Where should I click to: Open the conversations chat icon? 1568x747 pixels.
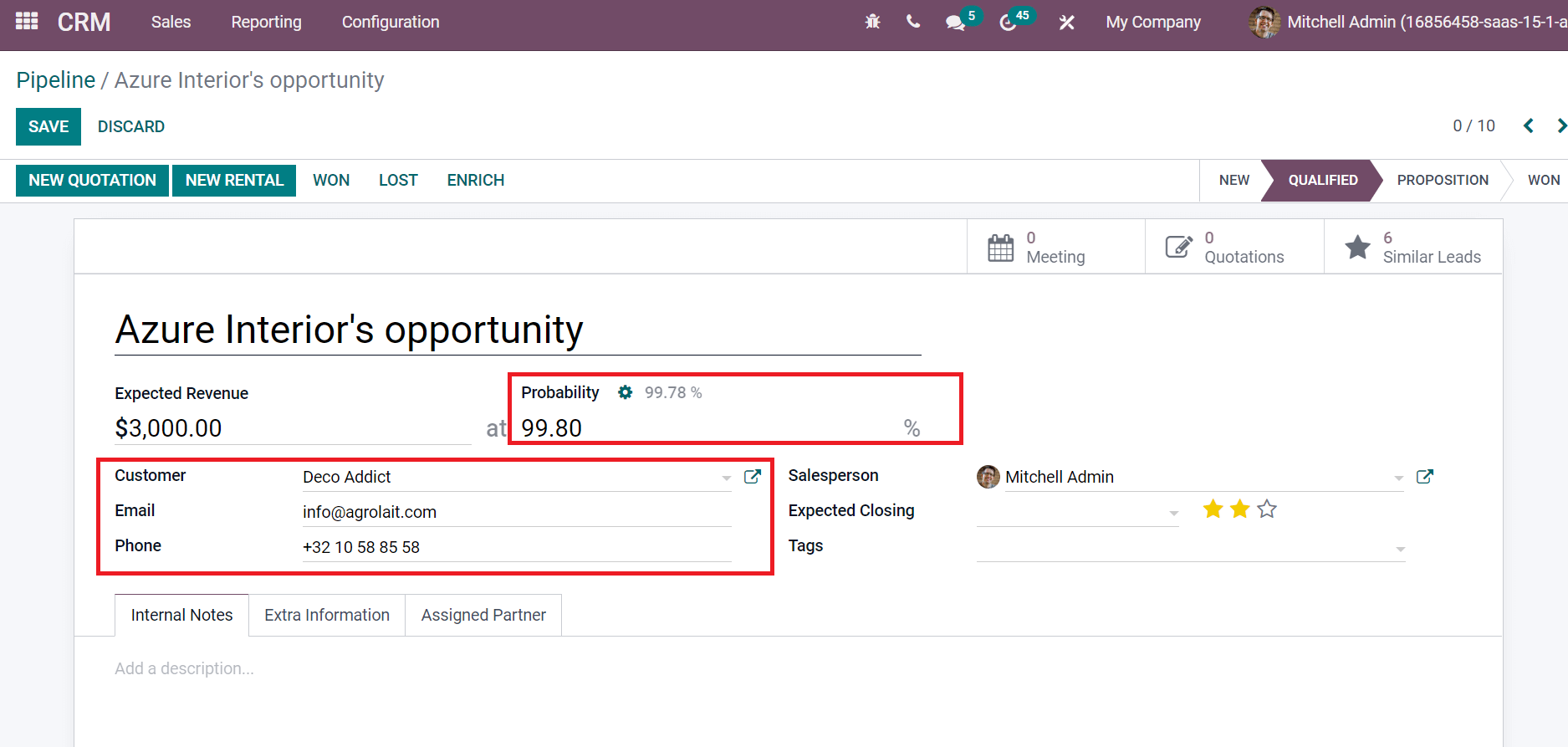[x=955, y=23]
